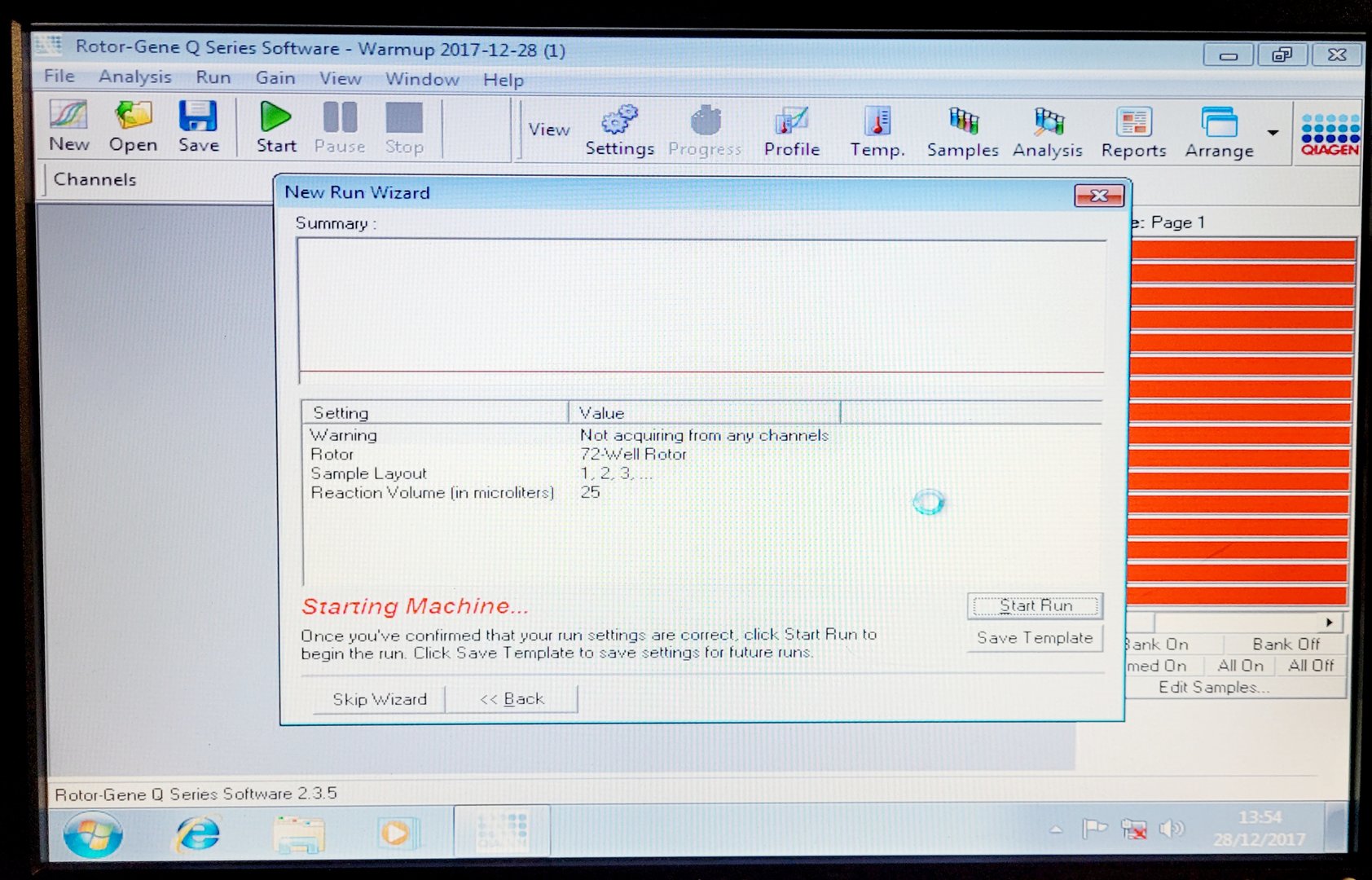Go to previous step with Back button
This screenshot has width=1372, height=880.
tap(512, 699)
